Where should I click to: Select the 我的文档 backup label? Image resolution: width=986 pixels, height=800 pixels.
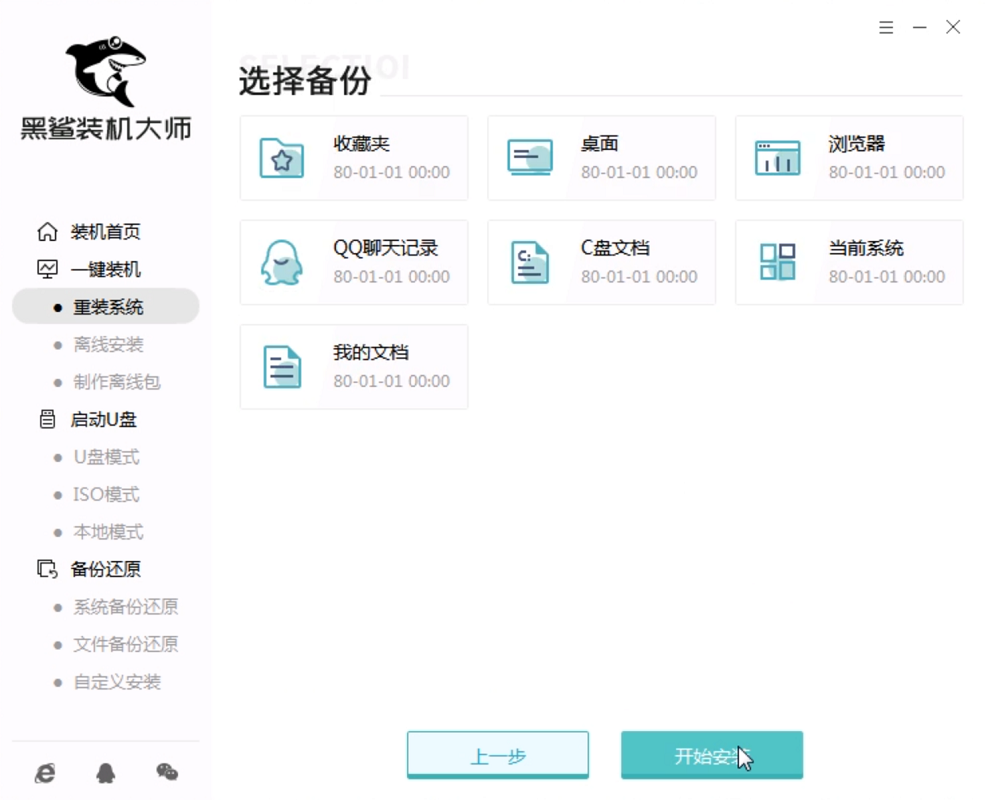[371, 352]
